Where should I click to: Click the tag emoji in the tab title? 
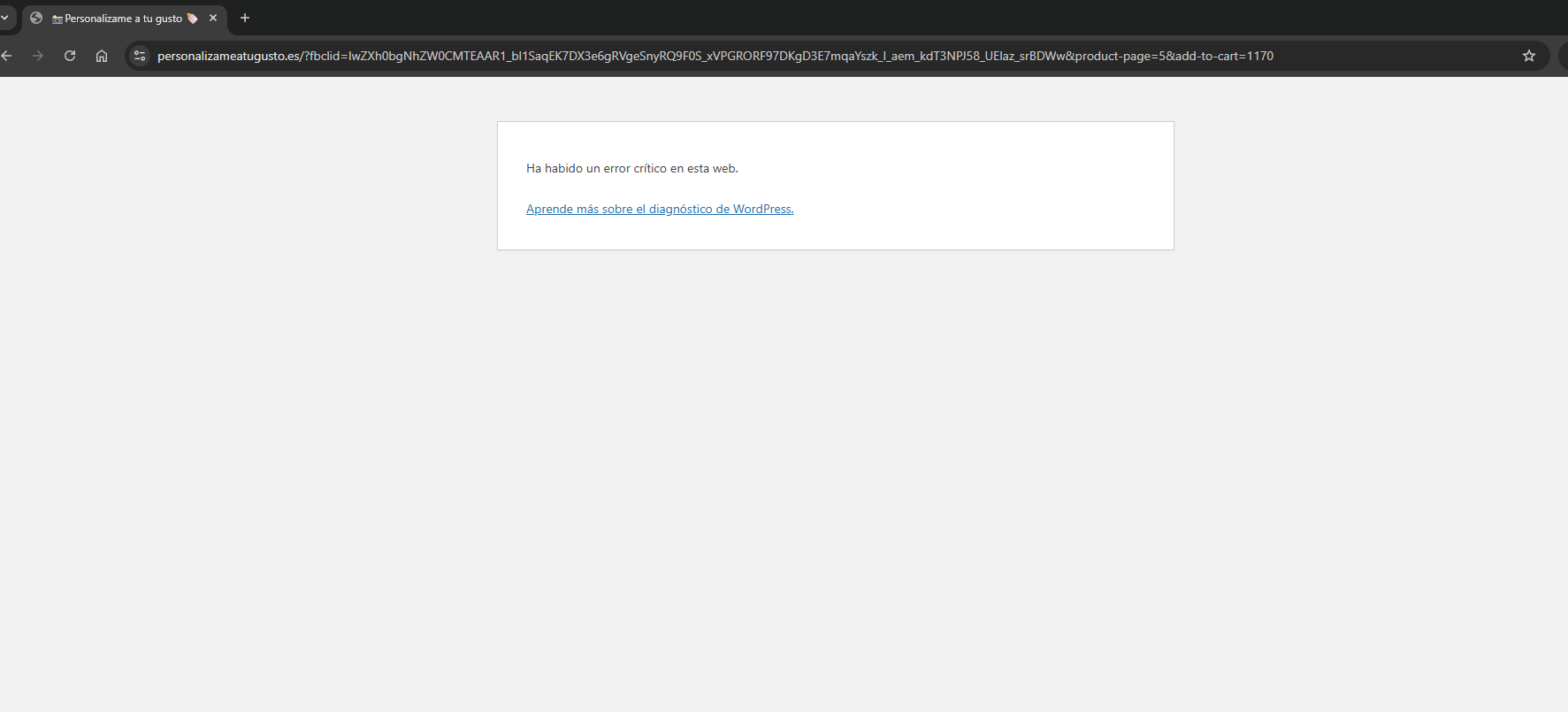[192, 19]
